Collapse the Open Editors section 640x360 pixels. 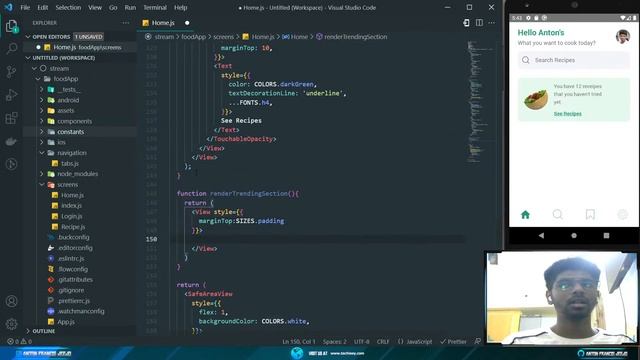28,37
